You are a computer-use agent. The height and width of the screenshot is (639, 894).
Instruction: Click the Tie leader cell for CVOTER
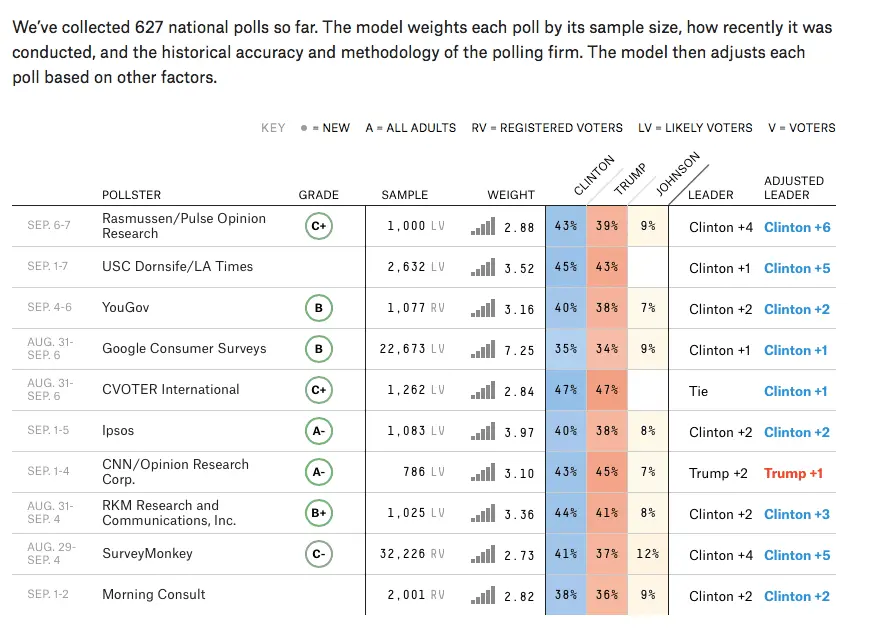point(698,391)
